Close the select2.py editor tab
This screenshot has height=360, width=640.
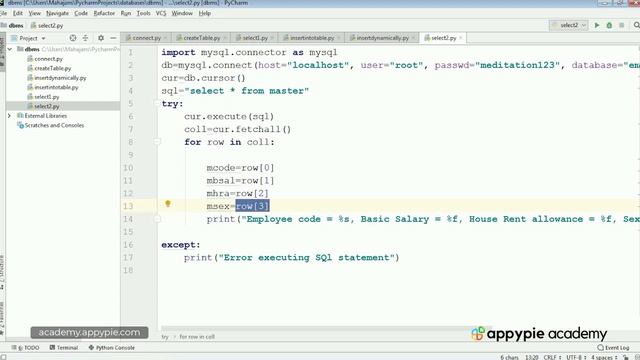point(461,38)
